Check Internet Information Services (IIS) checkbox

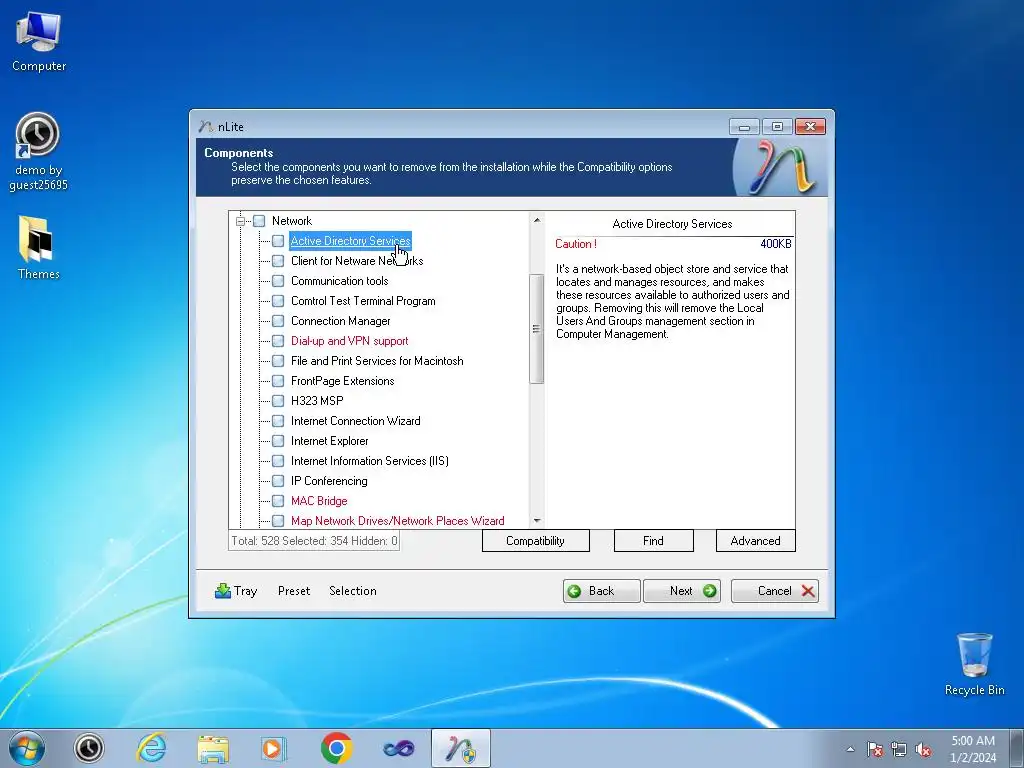coord(278,461)
